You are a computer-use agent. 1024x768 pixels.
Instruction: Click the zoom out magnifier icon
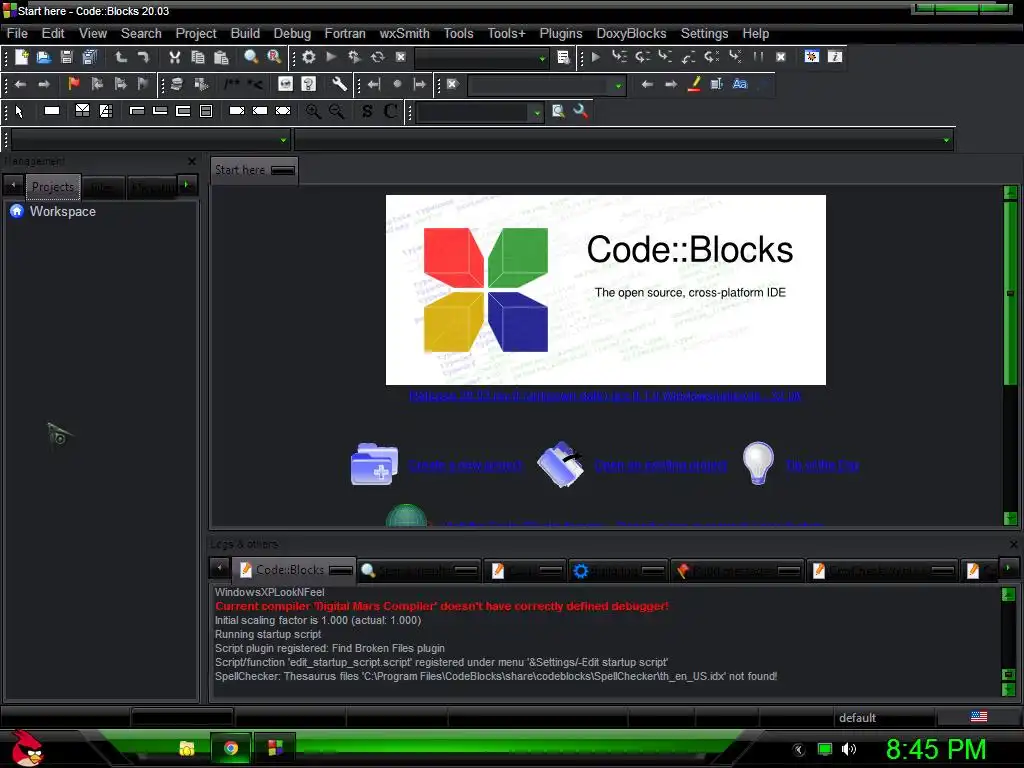[336, 111]
